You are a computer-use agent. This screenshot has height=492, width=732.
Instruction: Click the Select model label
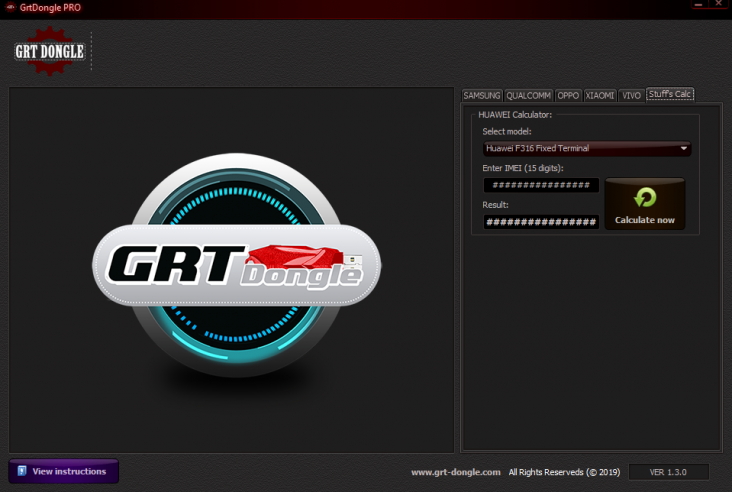point(507,132)
